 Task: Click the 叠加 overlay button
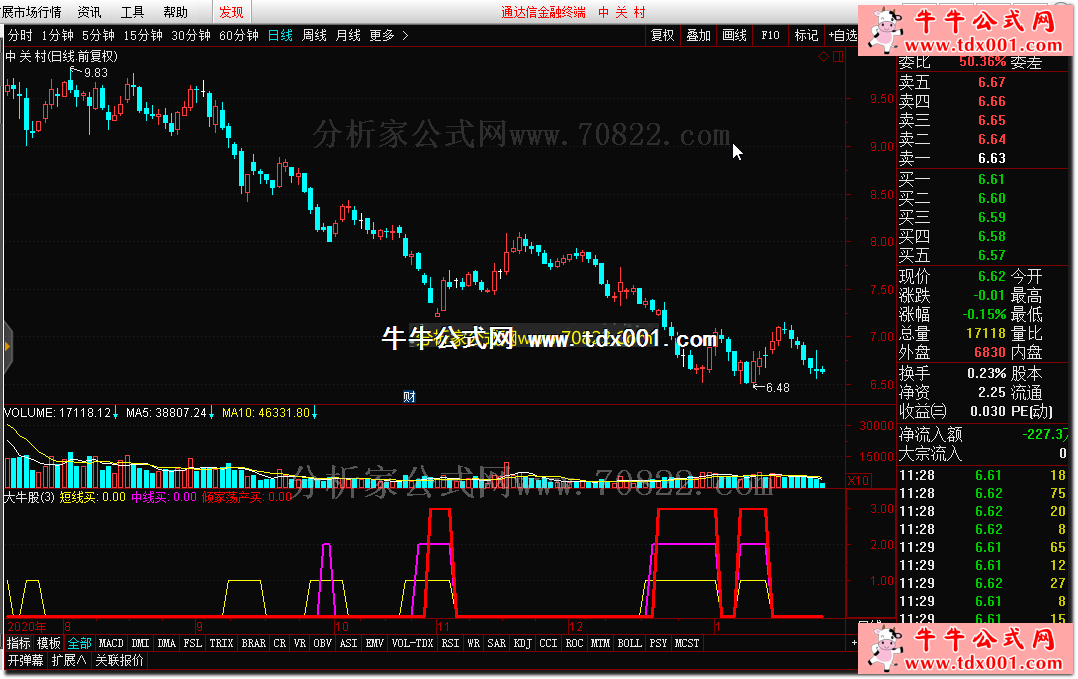click(698, 35)
